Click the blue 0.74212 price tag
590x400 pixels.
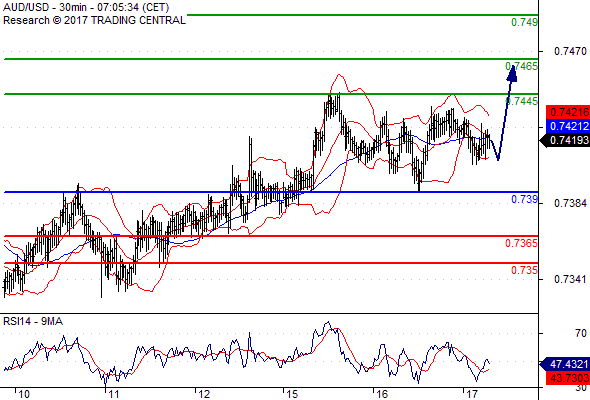tap(568, 126)
